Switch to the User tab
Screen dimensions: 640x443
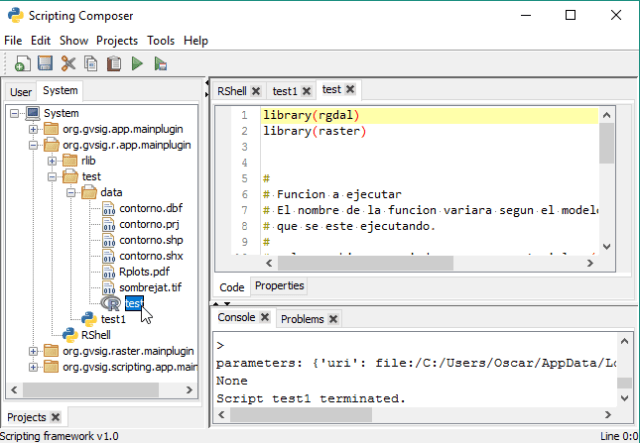(21, 92)
